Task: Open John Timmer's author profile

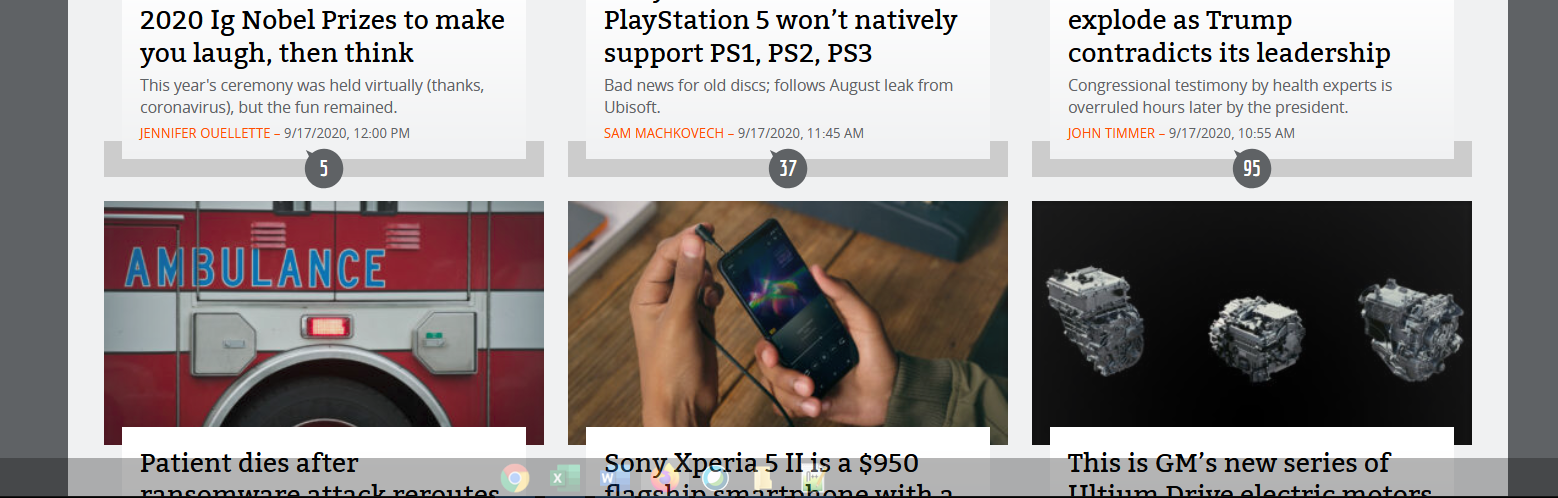Action: 1112,133
